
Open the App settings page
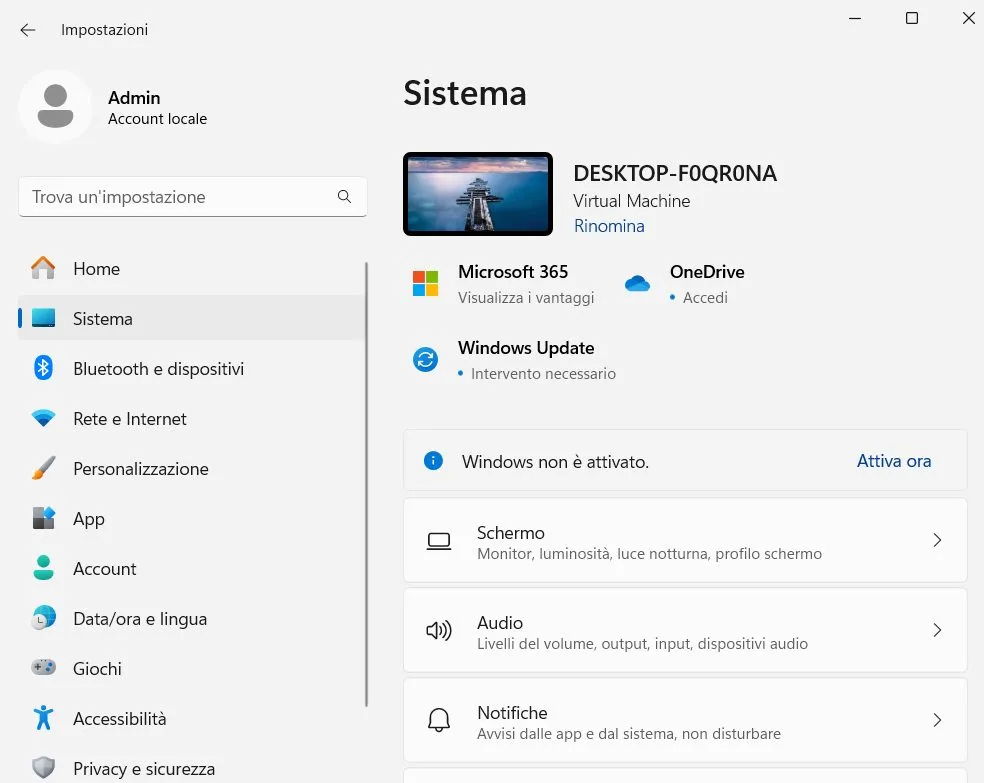pyautogui.click(x=88, y=518)
